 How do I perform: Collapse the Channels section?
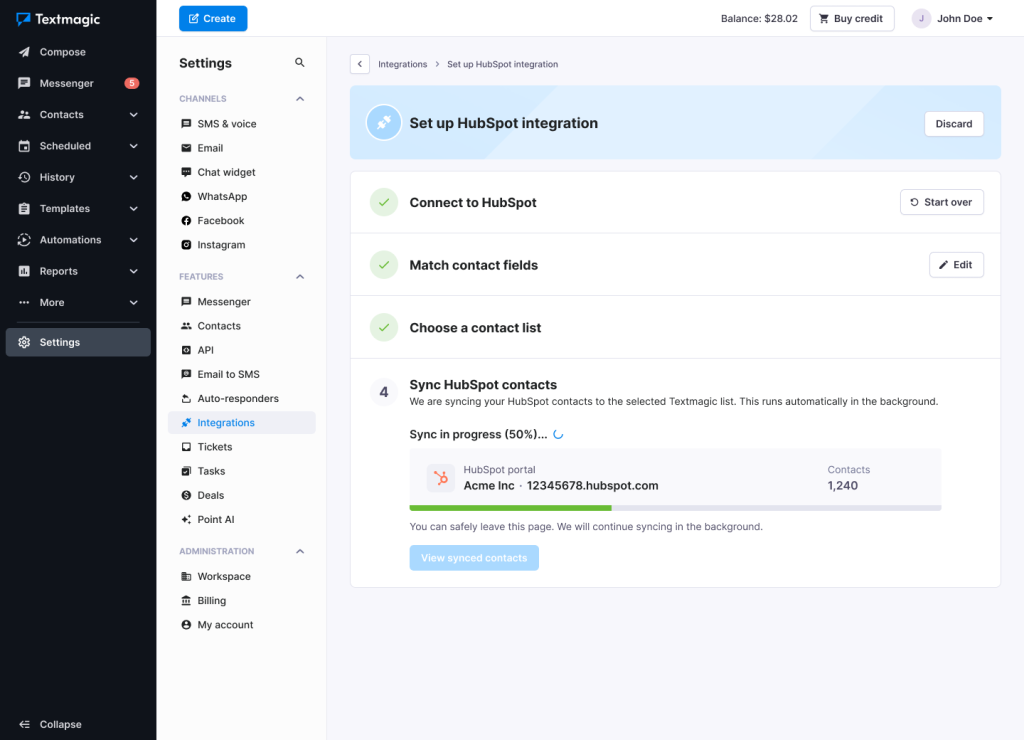click(300, 99)
